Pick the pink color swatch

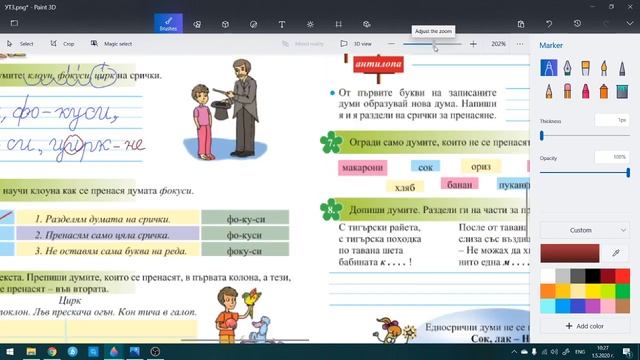click(608, 306)
